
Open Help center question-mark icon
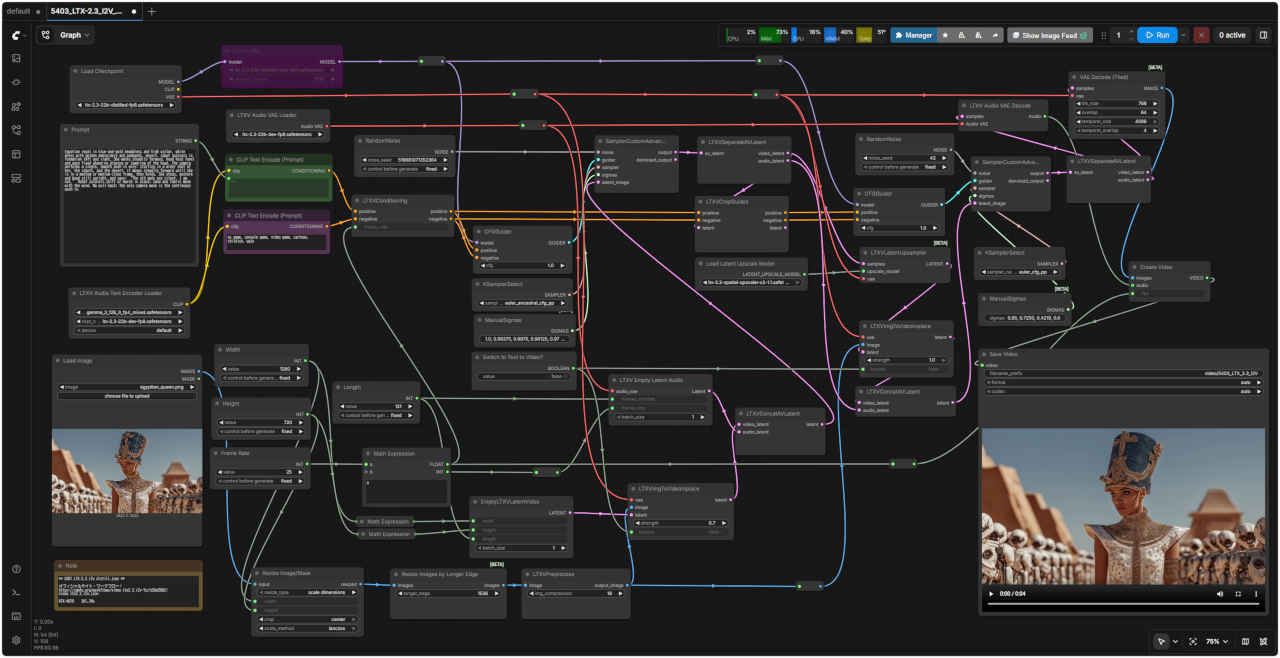tap(16, 569)
